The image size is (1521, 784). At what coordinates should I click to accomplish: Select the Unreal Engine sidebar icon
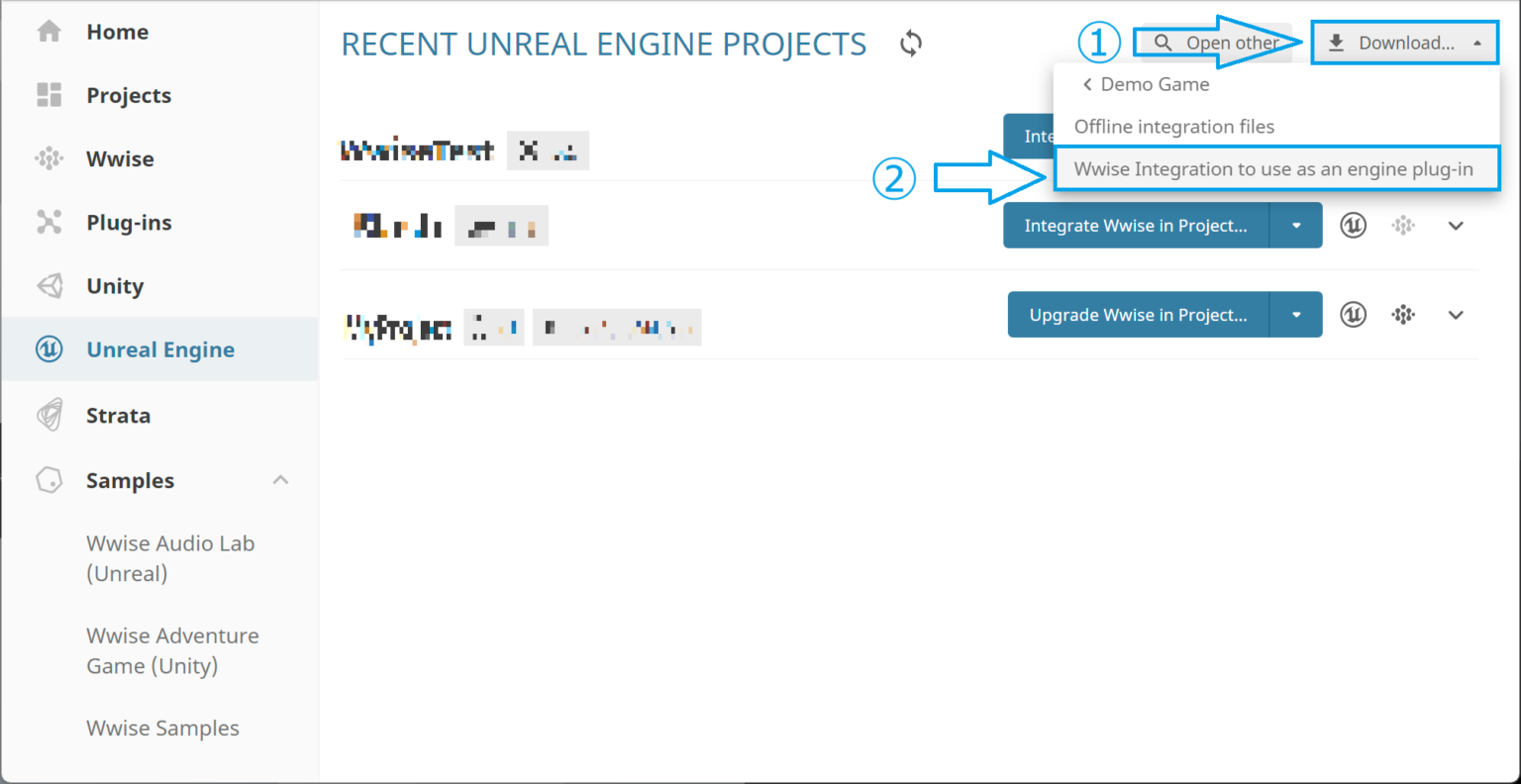pos(49,348)
